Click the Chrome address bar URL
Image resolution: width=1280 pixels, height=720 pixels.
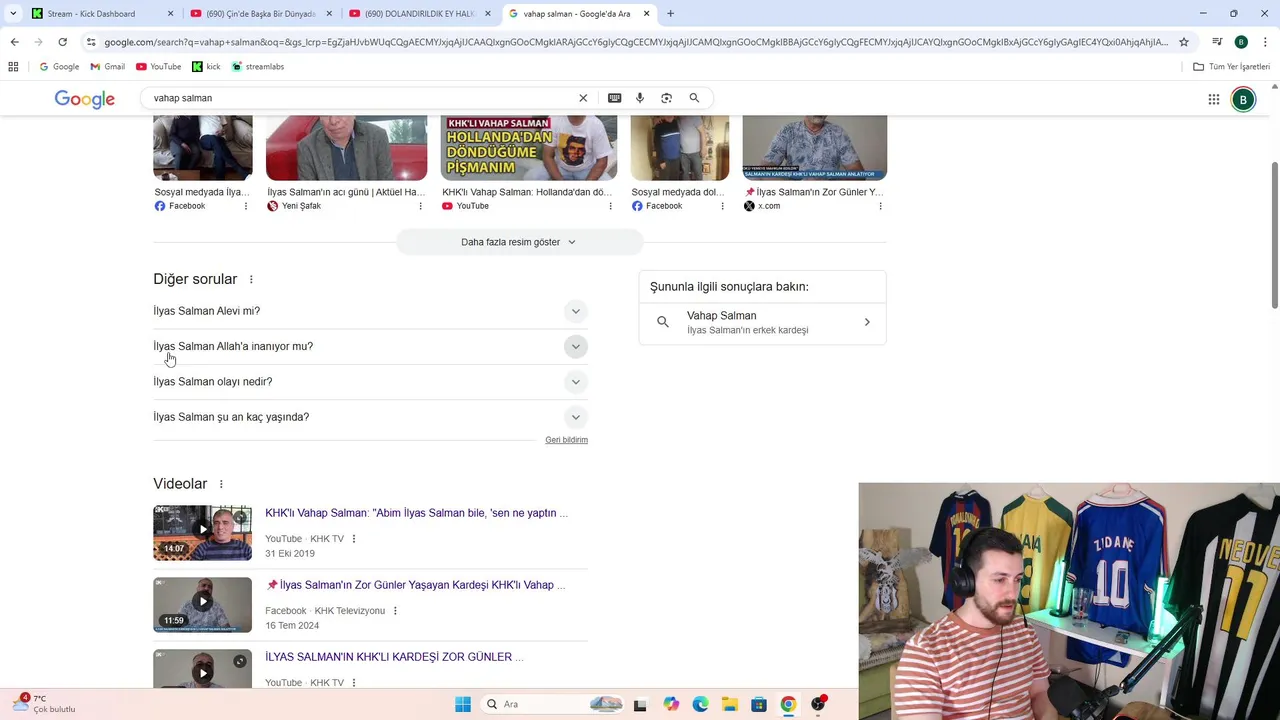636,42
